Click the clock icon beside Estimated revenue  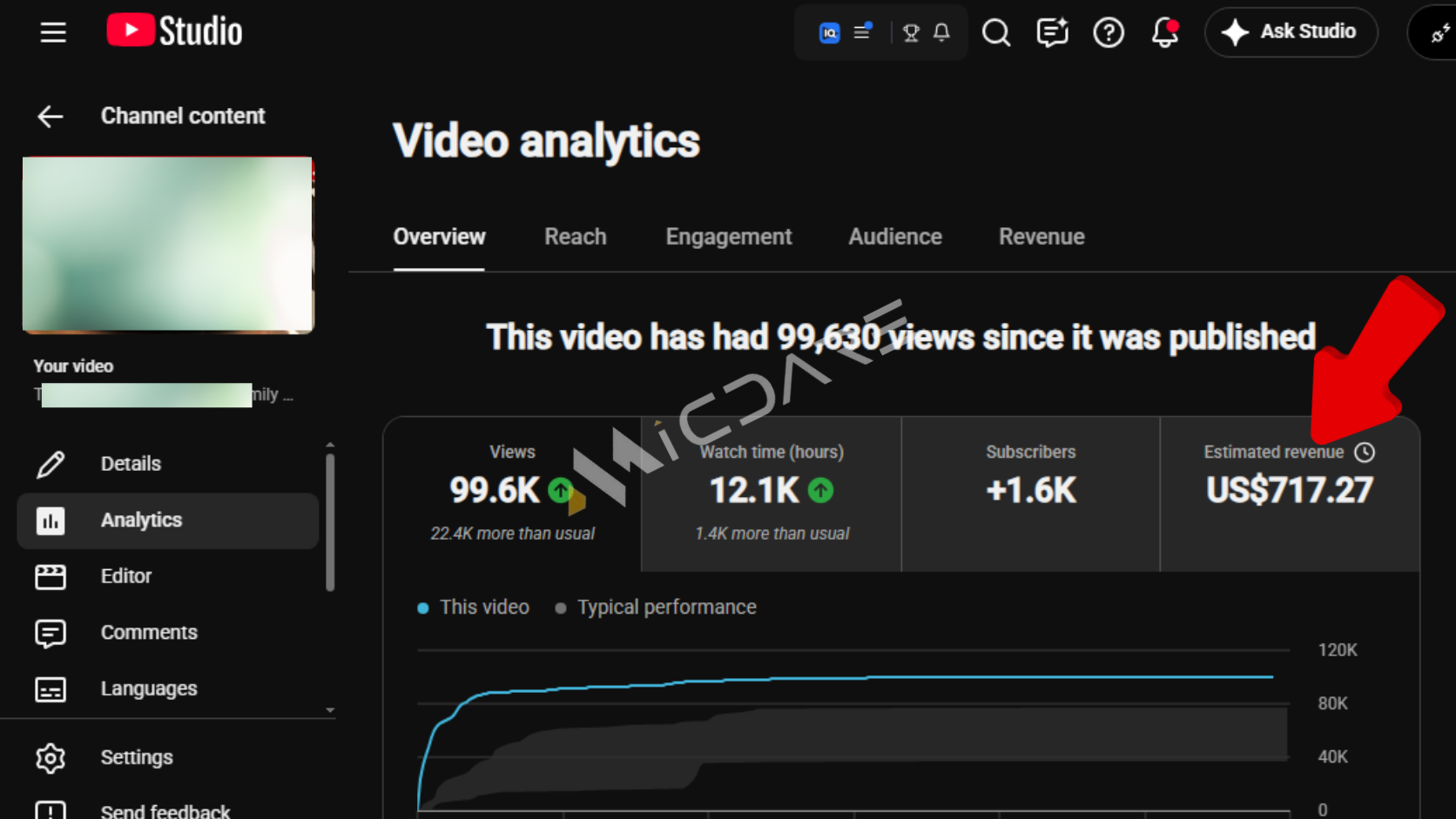[x=1365, y=453]
